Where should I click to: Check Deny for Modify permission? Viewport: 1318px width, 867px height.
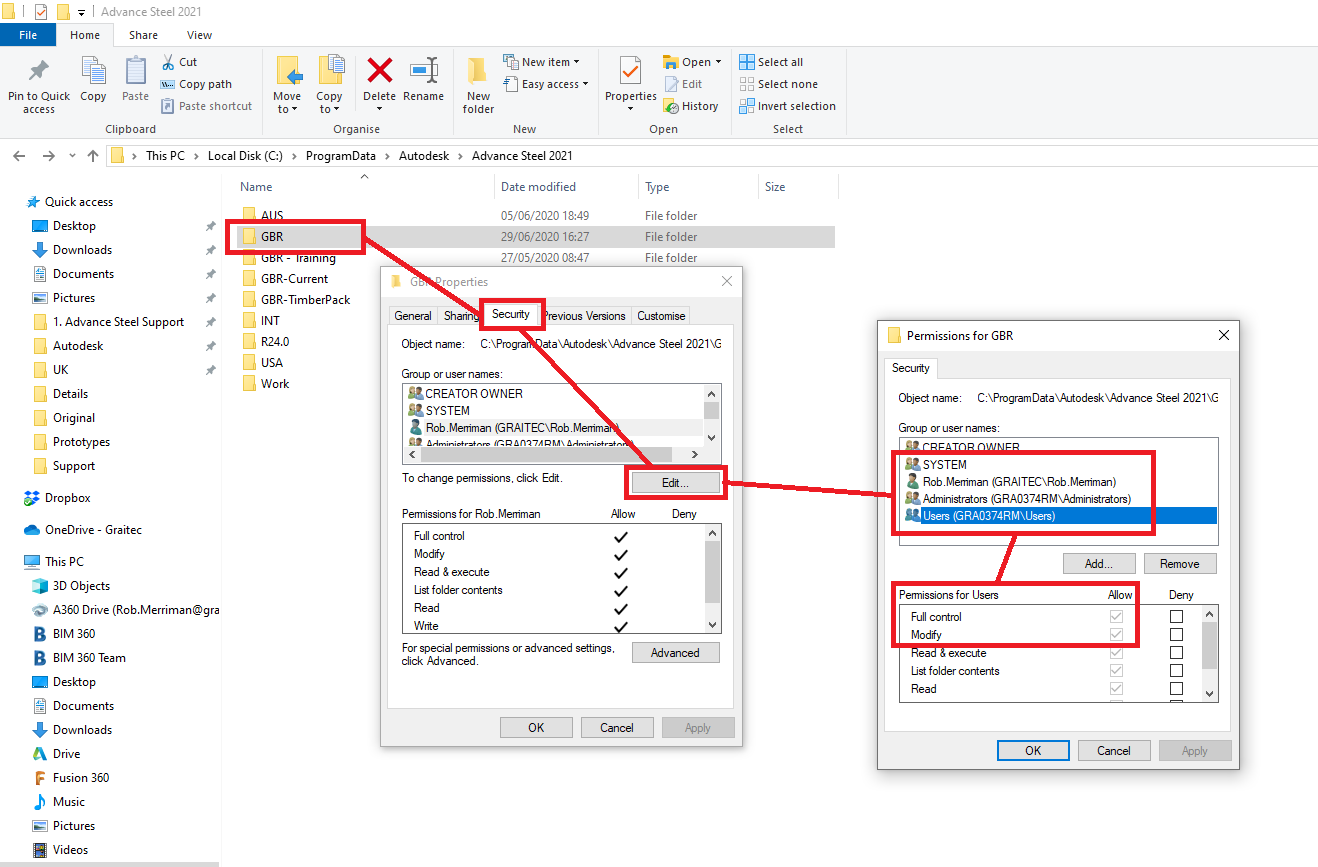click(1177, 634)
